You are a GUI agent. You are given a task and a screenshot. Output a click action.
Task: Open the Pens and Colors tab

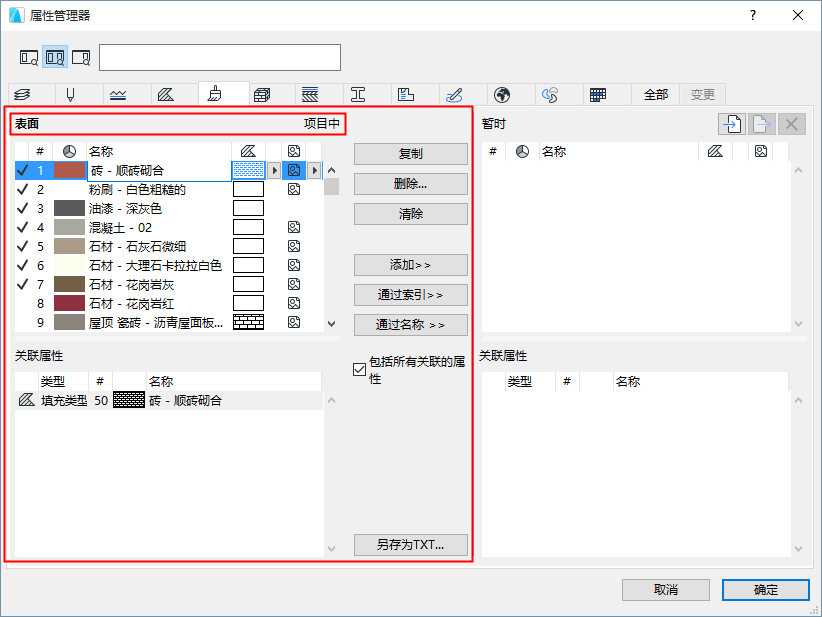(x=70, y=95)
